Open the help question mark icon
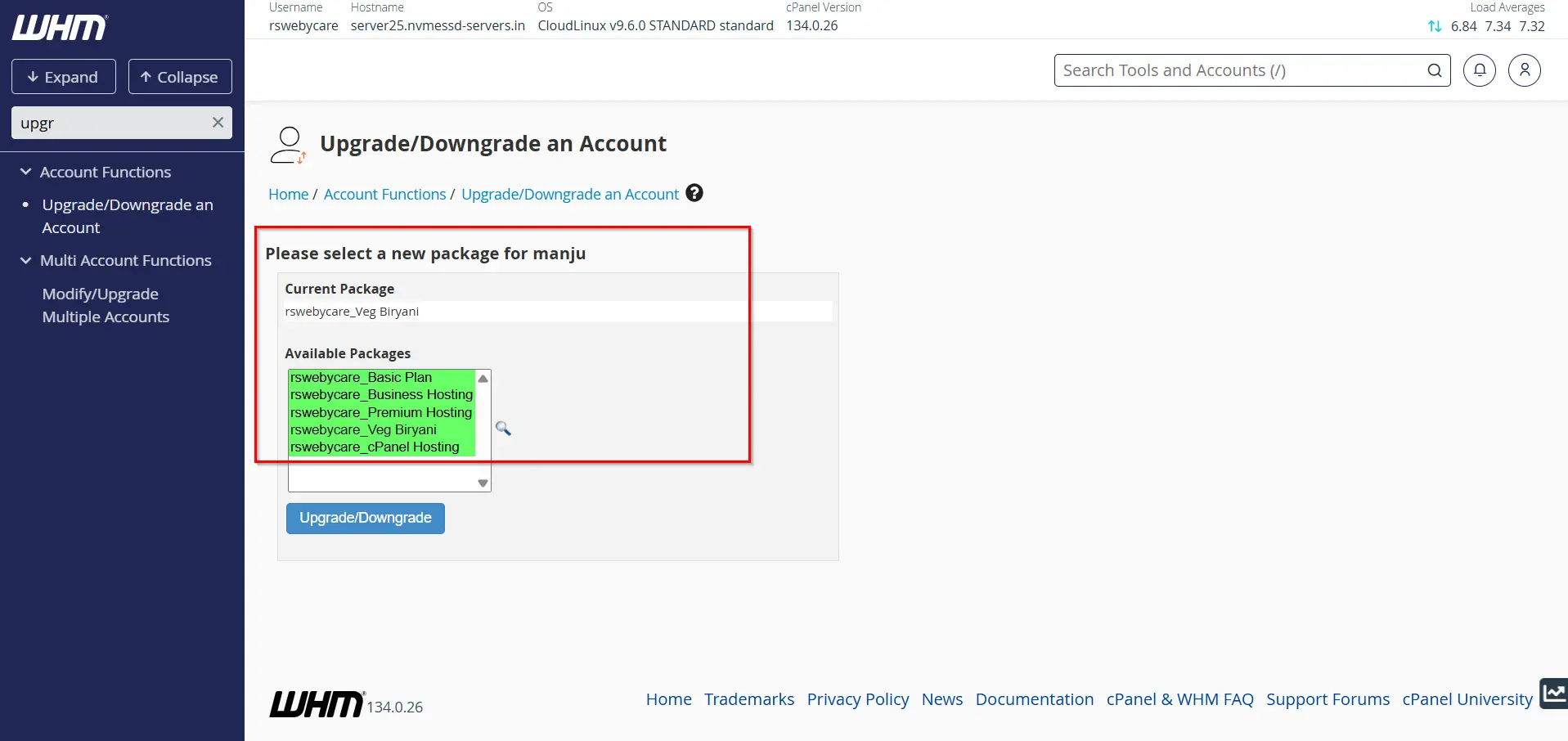The width and height of the screenshot is (1568, 741). (694, 193)
